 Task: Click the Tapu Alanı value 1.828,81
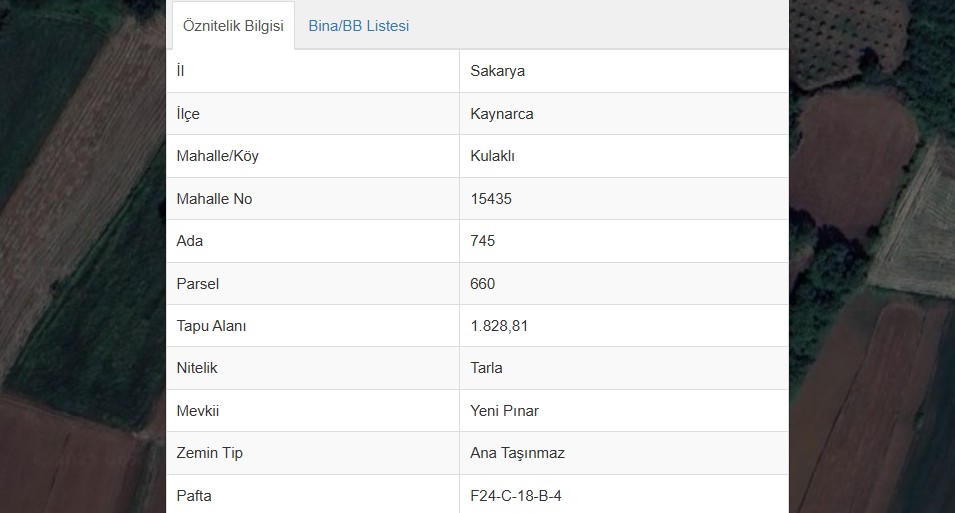pyautogui.click(x=499, y=326)
